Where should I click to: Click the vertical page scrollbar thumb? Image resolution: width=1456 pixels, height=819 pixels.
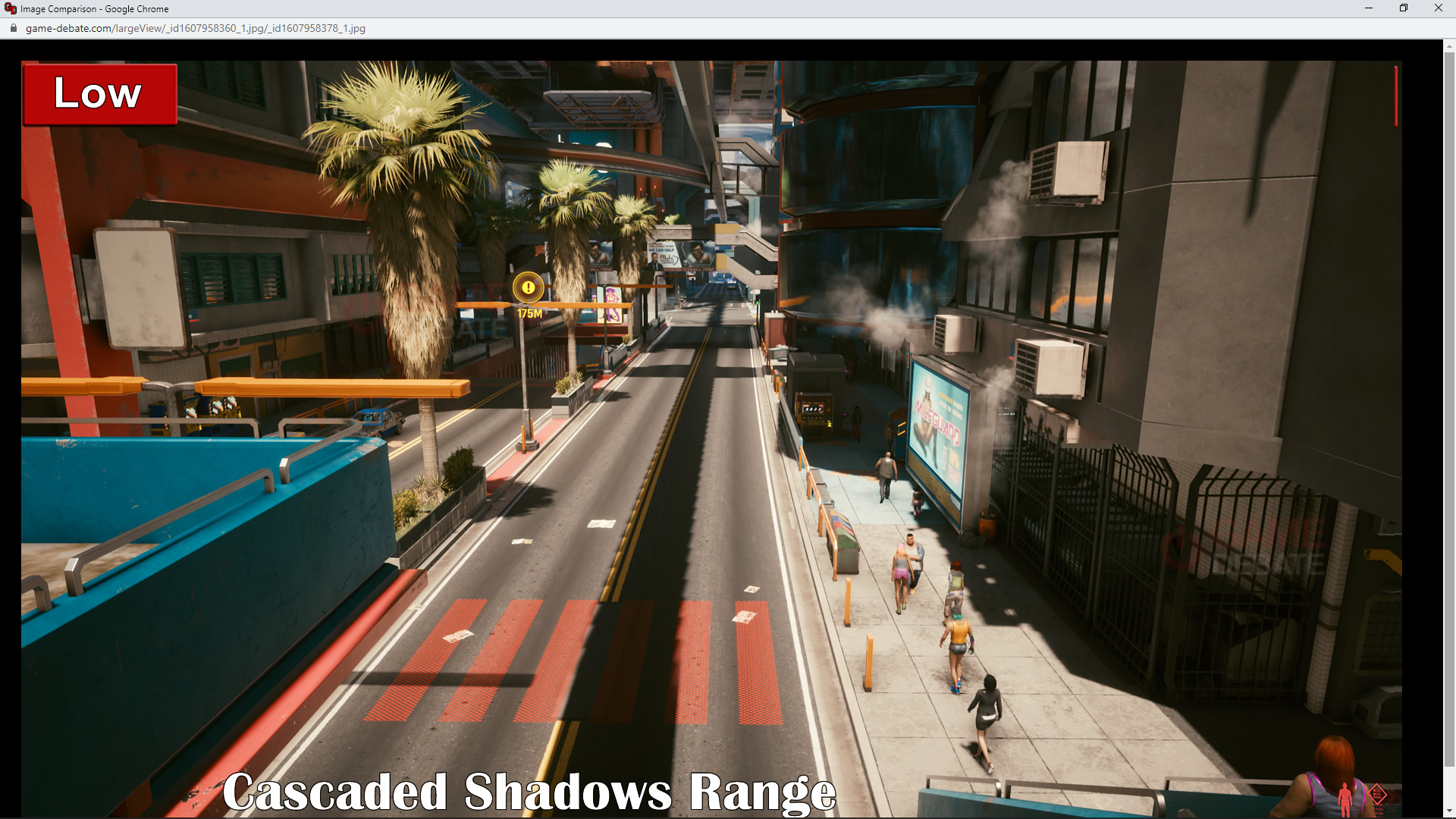tap(1449, 409)
